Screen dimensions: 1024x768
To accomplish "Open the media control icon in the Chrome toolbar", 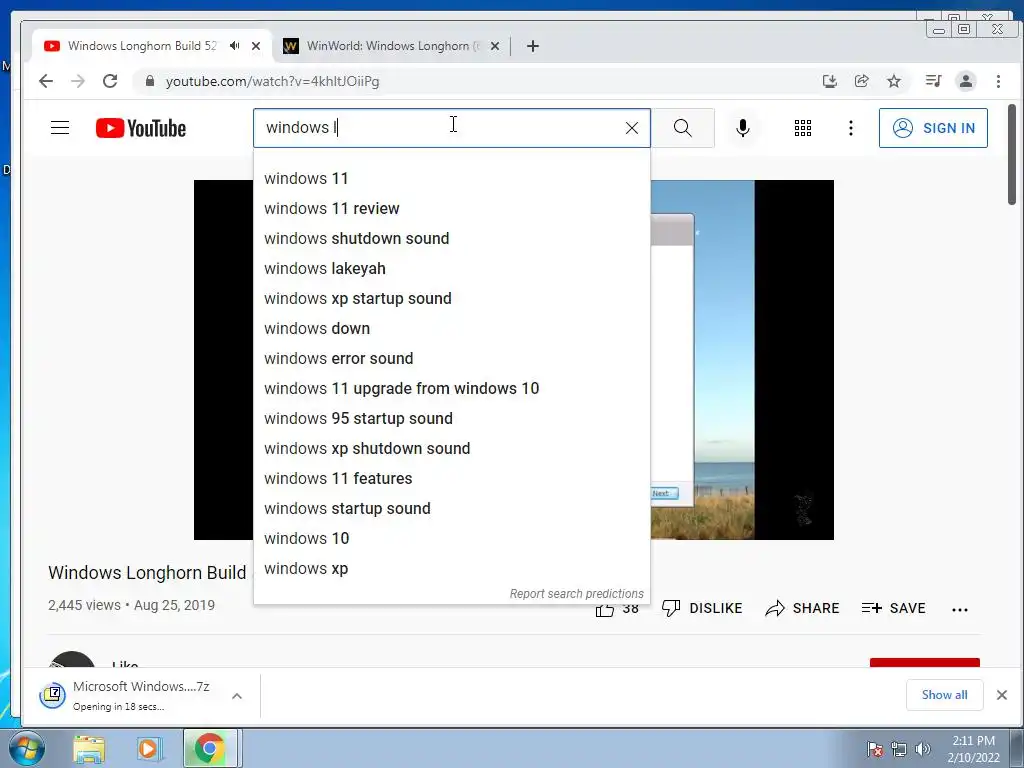I will pyautogui.click(x=933, y=81).
